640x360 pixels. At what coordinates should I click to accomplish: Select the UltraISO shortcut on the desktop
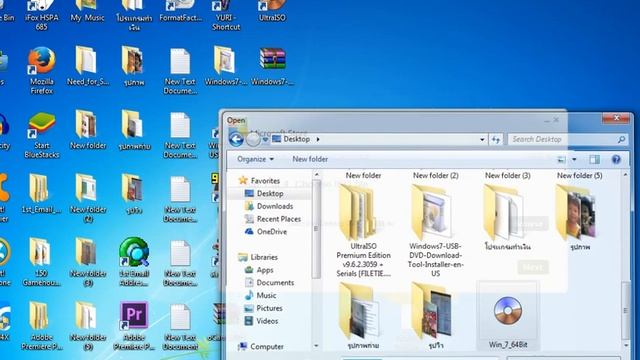(272, 11)
